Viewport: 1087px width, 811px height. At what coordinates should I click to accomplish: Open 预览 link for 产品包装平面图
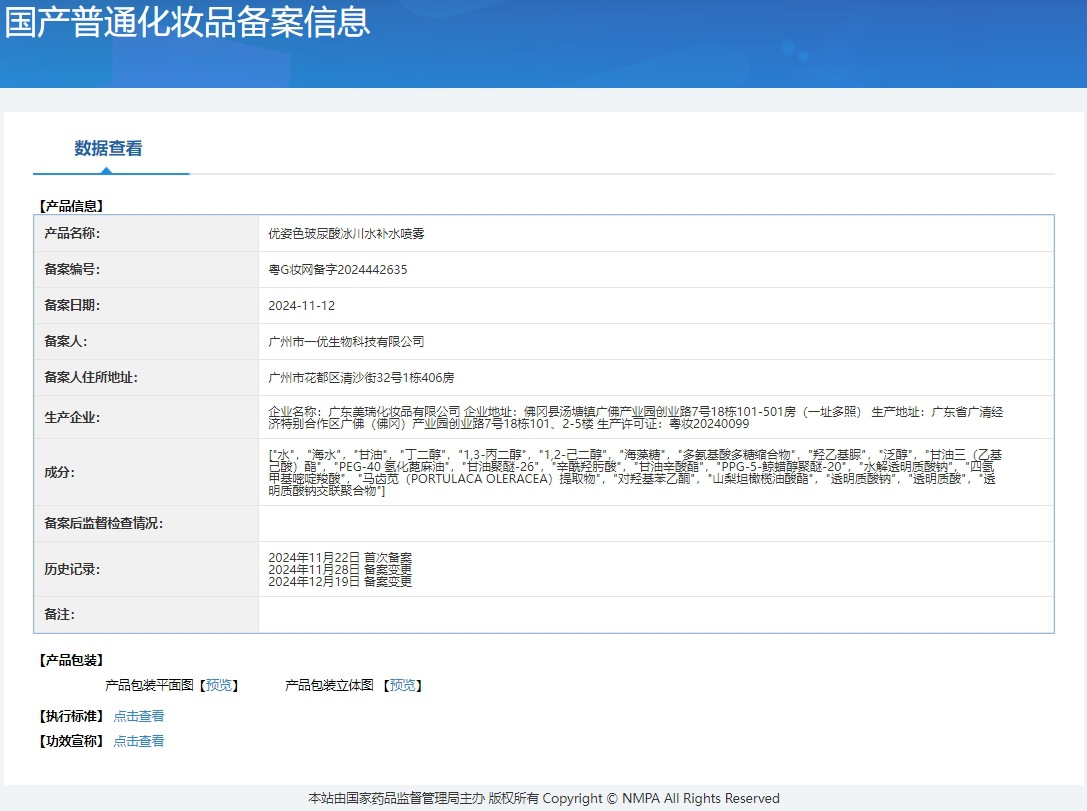pyautogui.click(x=219, y=686)
